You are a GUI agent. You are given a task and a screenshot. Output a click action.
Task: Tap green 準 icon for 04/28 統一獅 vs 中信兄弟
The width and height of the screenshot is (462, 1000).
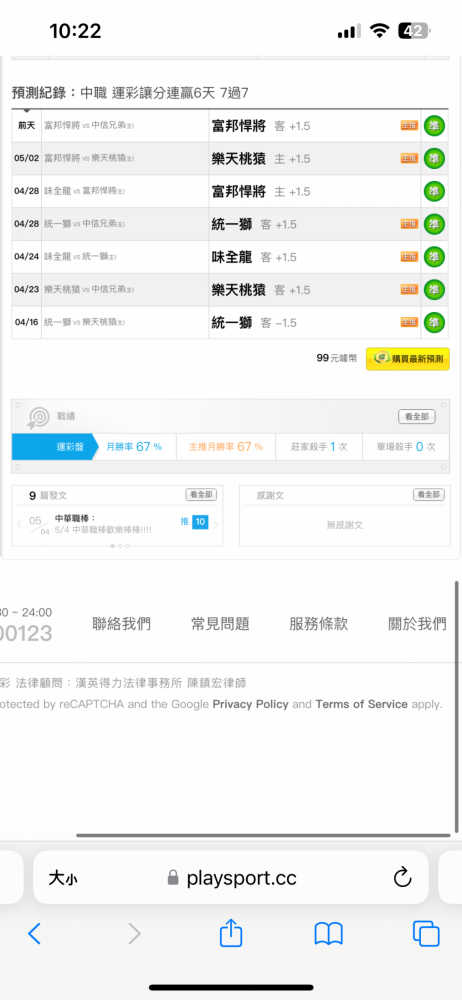click(434, 224)
